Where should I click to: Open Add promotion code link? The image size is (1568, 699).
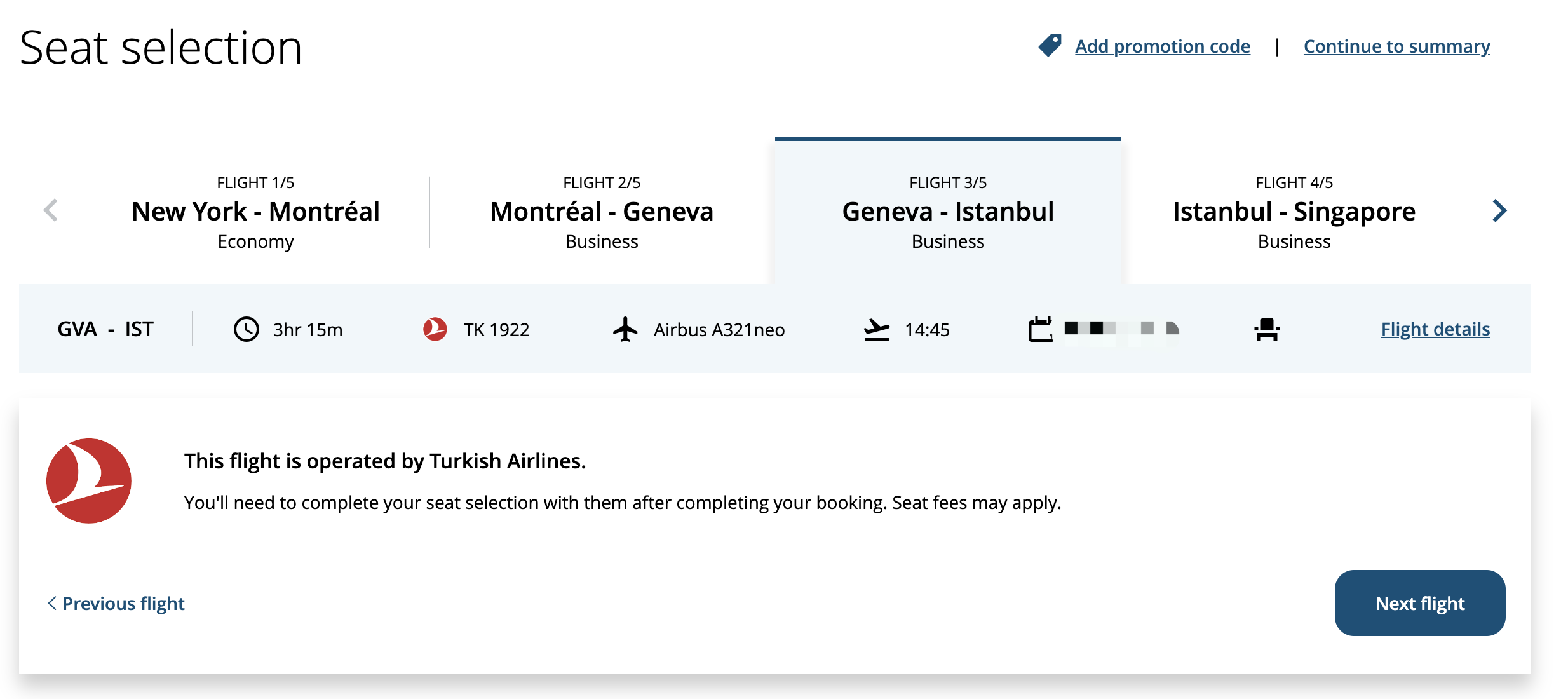point(1163,46)
